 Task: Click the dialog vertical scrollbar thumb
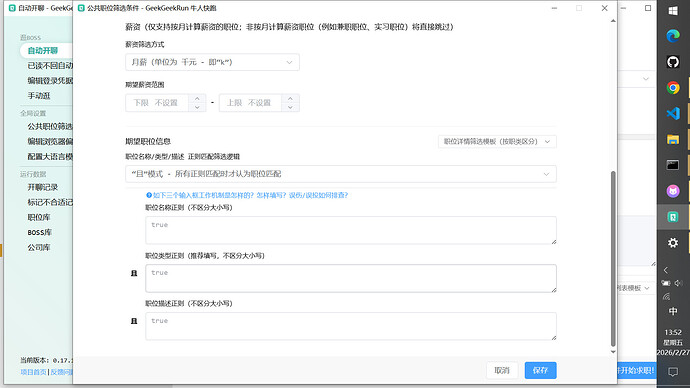tap(613, 258)
